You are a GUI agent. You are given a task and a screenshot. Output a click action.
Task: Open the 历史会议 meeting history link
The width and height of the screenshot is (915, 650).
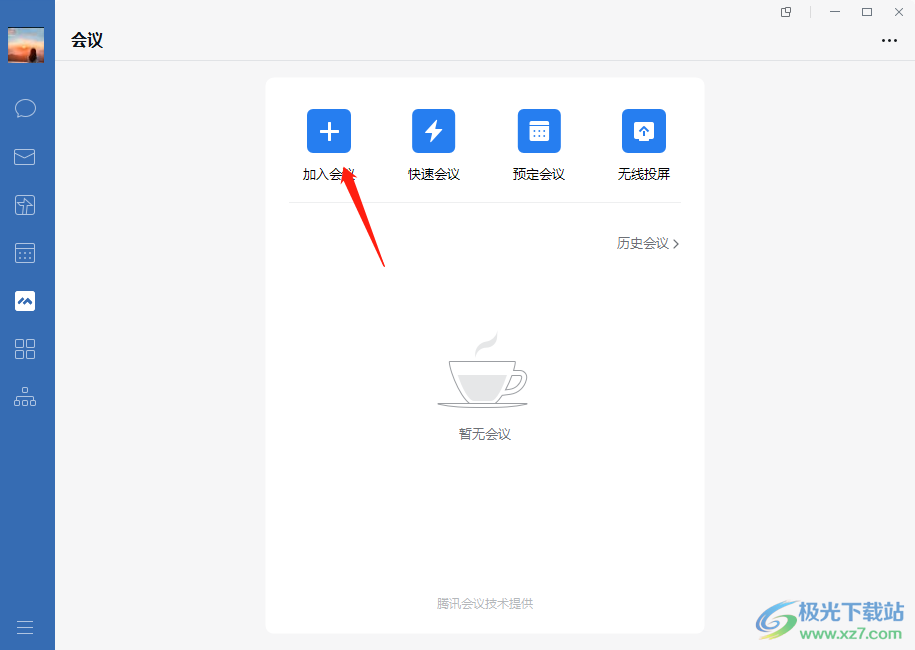(x=644, y=243)
